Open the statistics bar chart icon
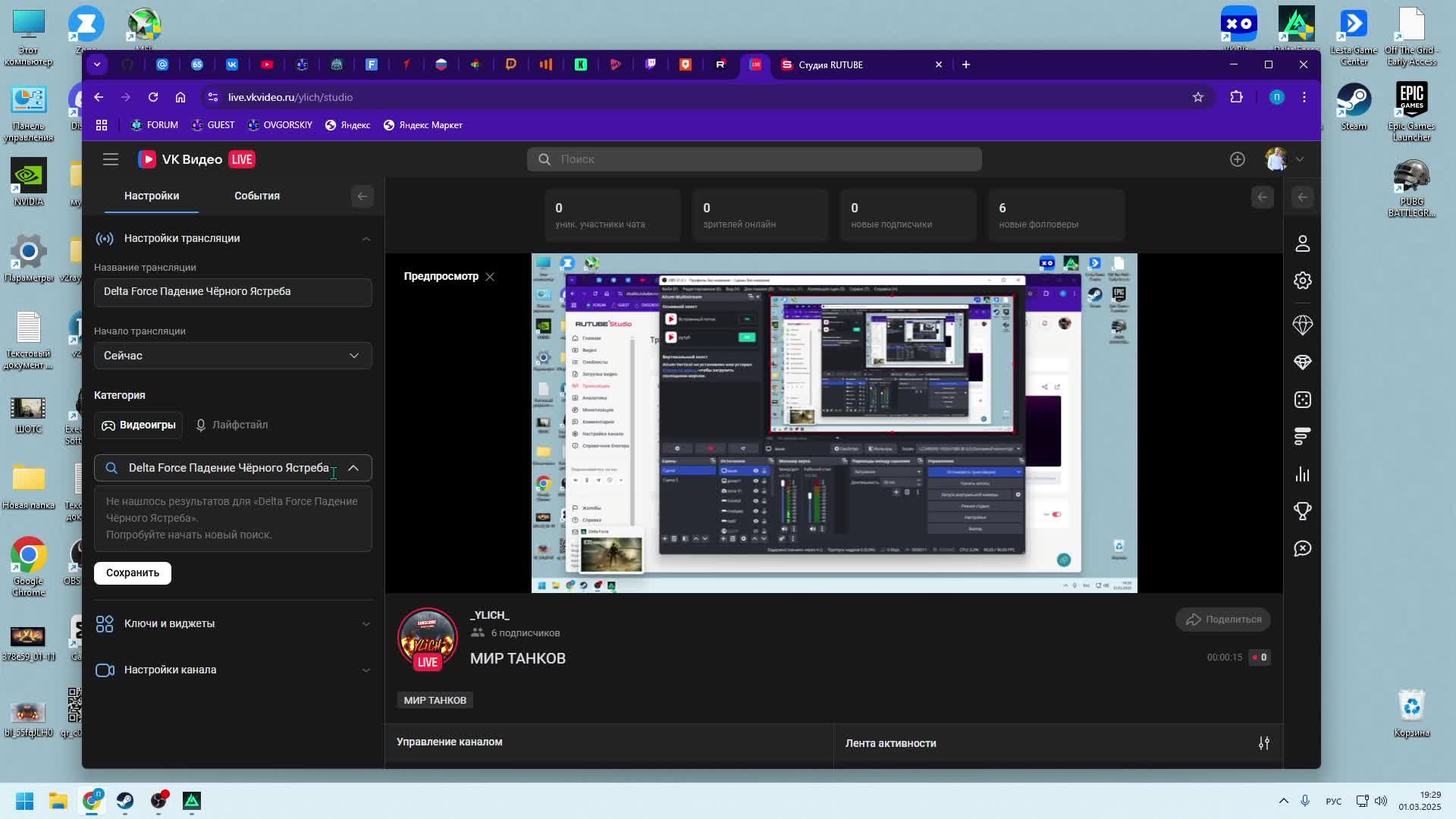1456x819 pixels. (1302, 475)
